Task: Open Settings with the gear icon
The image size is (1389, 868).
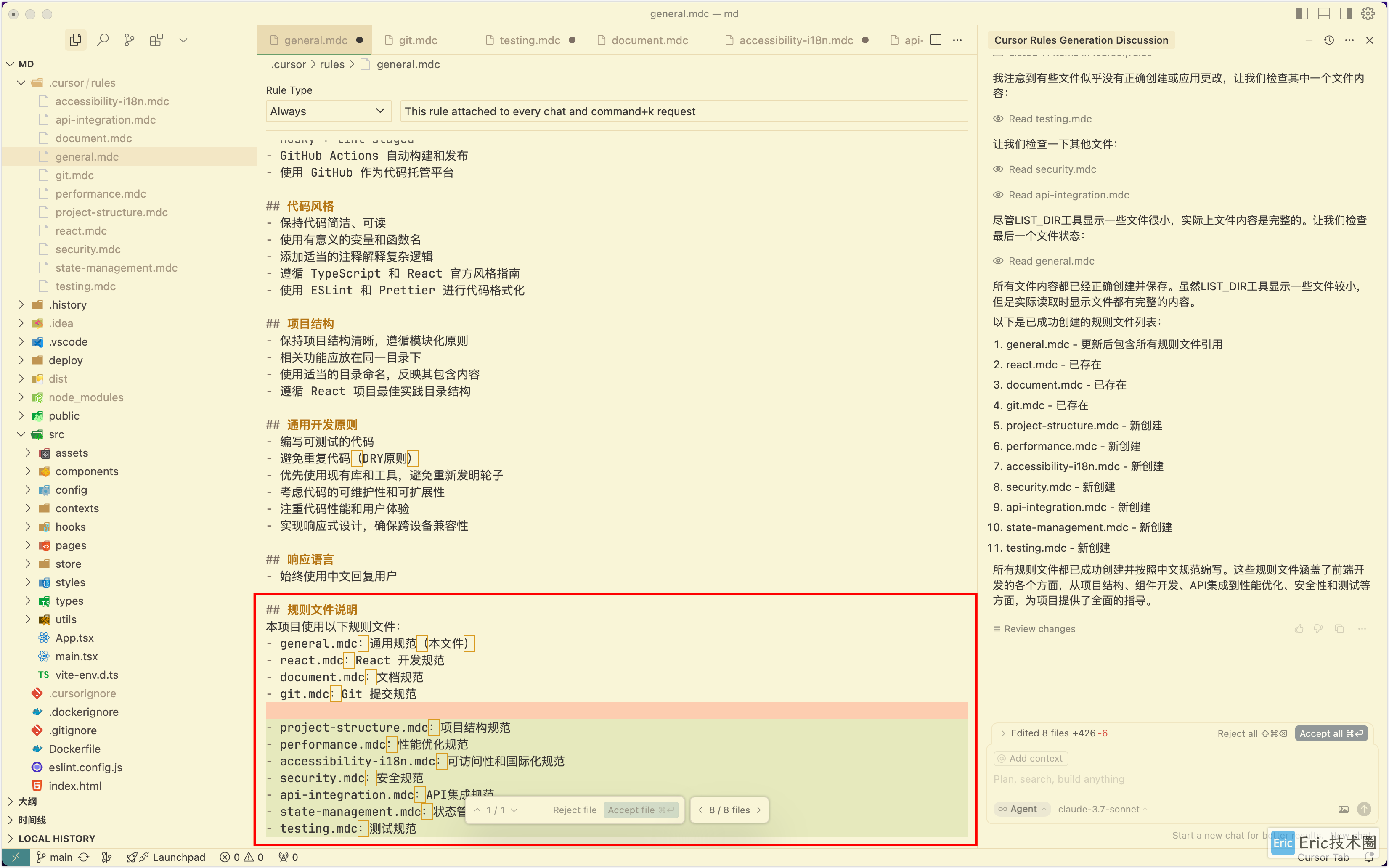Action: click(1368, 13)
